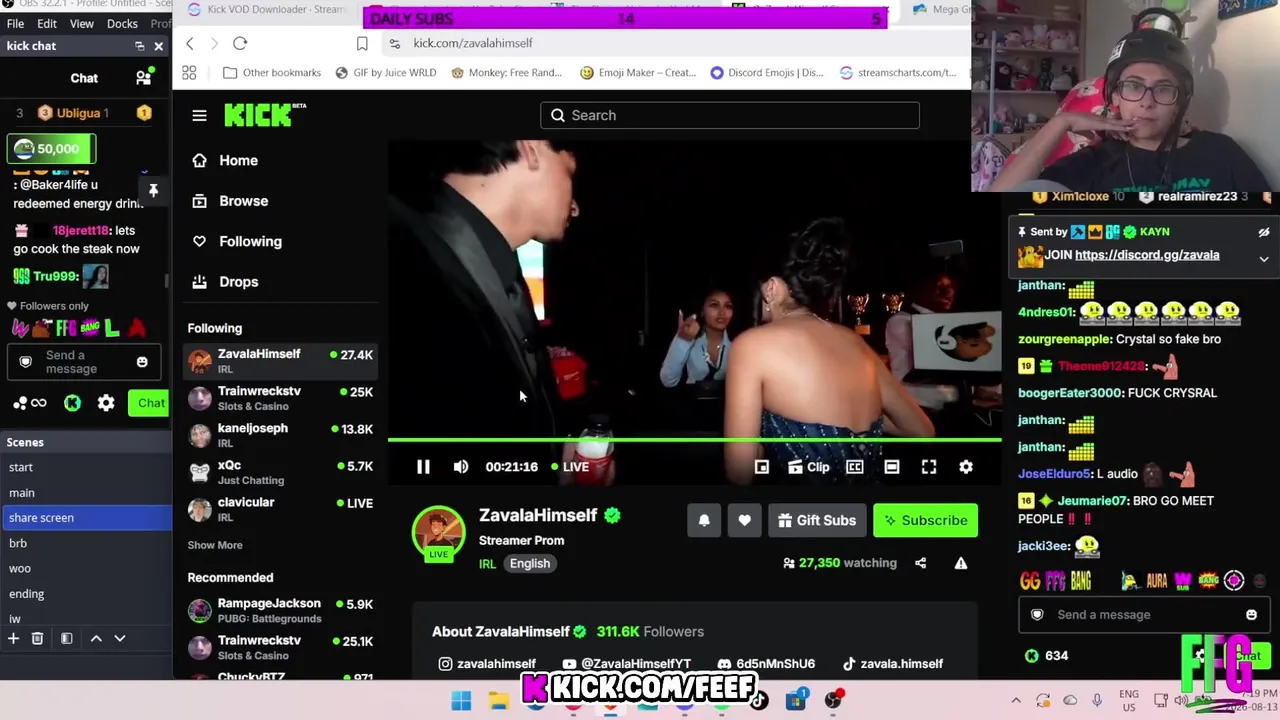Pause the ZavalaHimself live stream

[423, 467]
